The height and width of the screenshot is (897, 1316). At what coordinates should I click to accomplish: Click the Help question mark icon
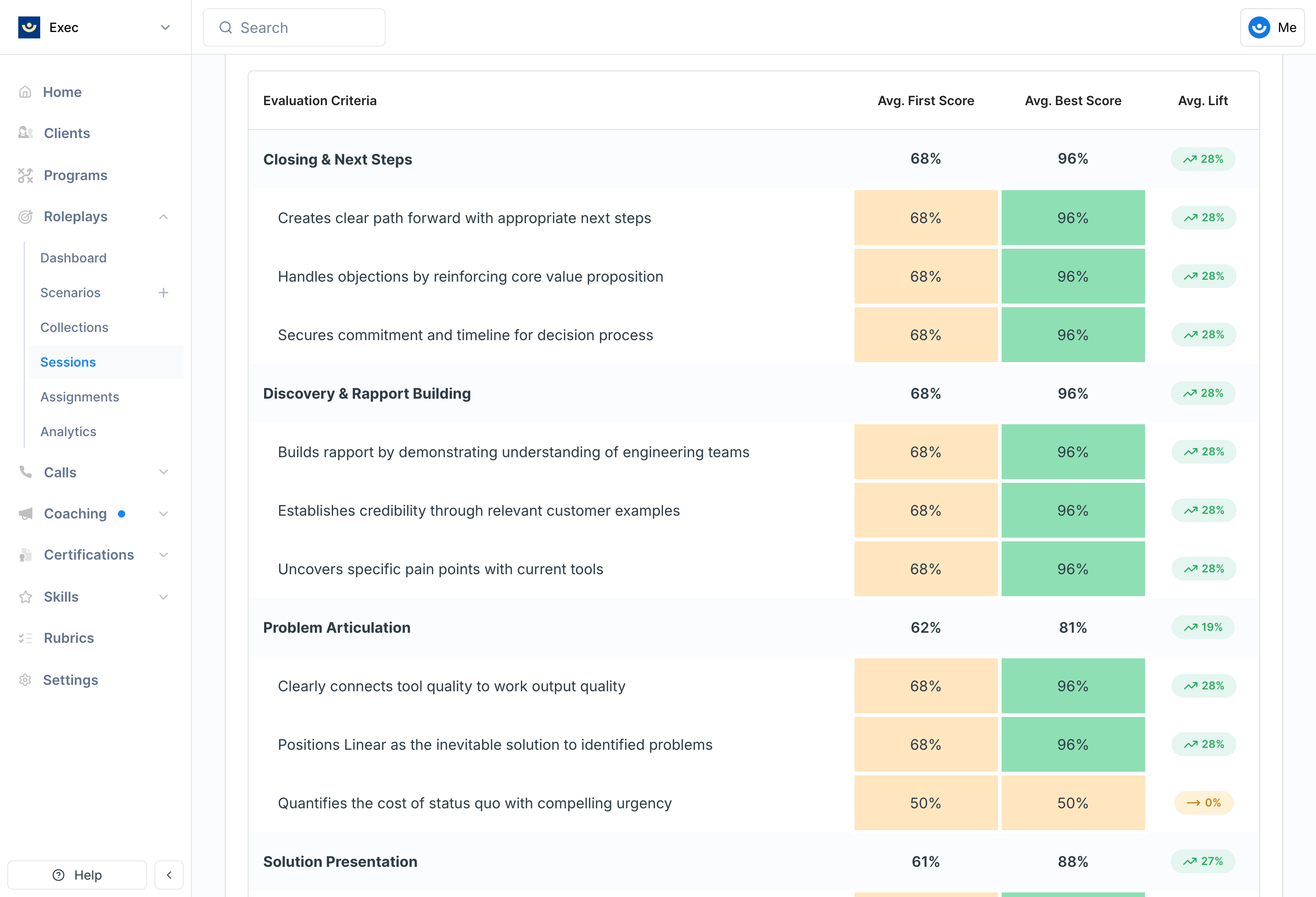tap(58, 875)
